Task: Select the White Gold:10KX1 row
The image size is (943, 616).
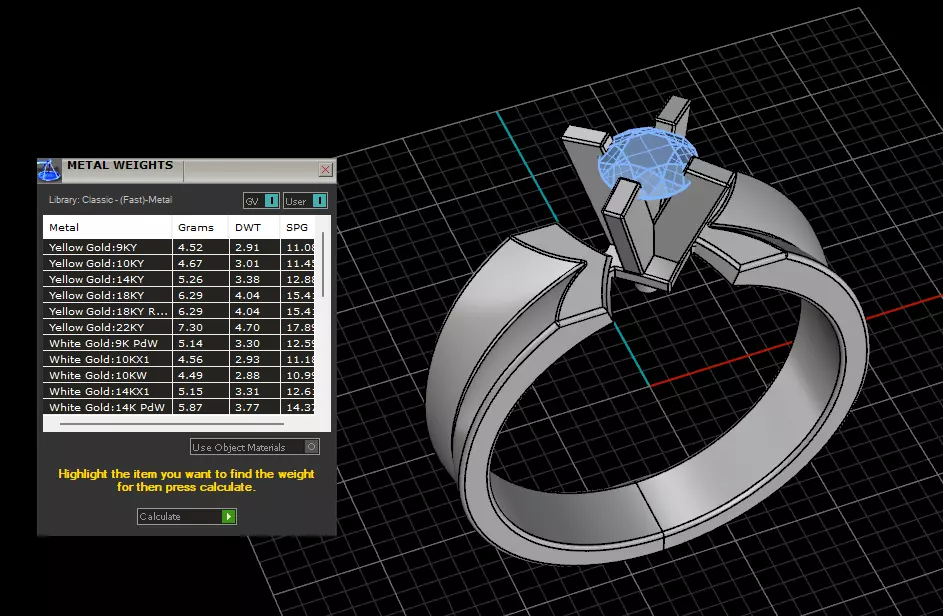Action: click(x=179, y=359)
